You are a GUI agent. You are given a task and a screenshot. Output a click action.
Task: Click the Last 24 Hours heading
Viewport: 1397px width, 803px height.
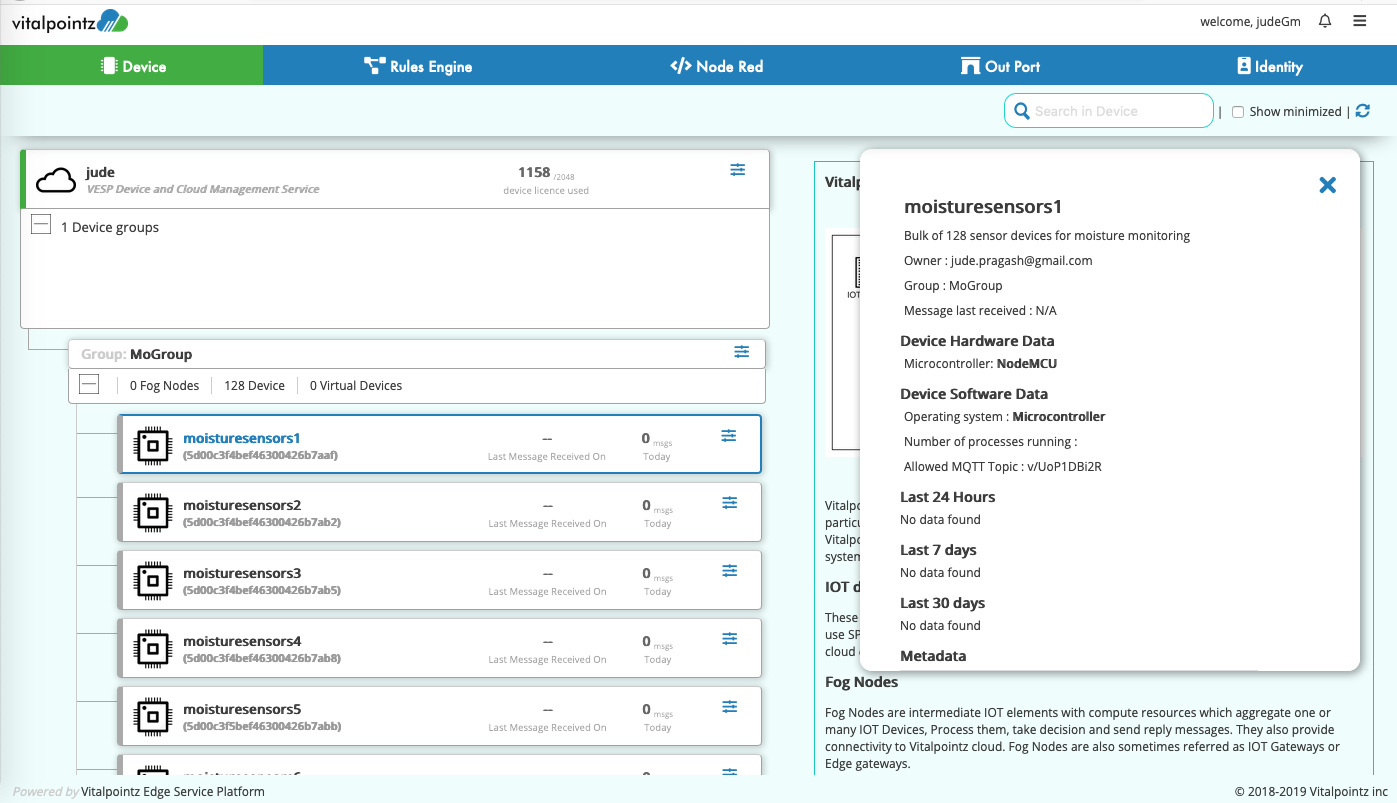(x=947, y=497)
